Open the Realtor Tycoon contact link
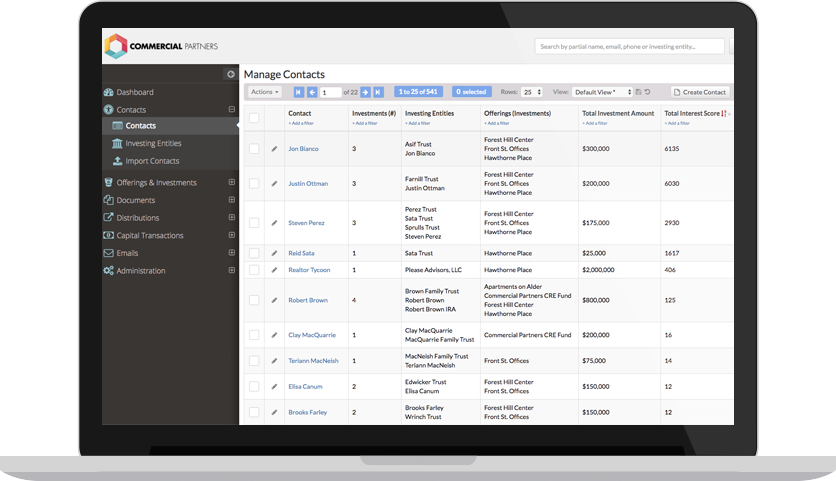This screenshot has height=481, width=836. 309,270
